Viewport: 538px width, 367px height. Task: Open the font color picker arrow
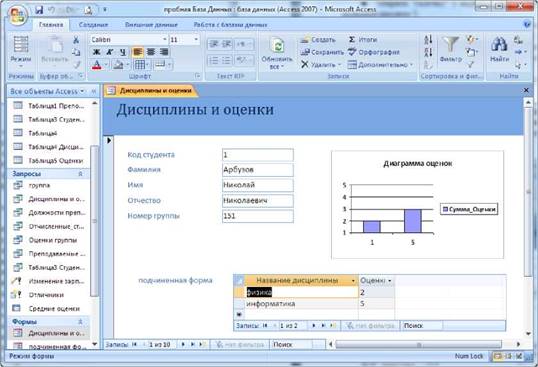point(106,65)
